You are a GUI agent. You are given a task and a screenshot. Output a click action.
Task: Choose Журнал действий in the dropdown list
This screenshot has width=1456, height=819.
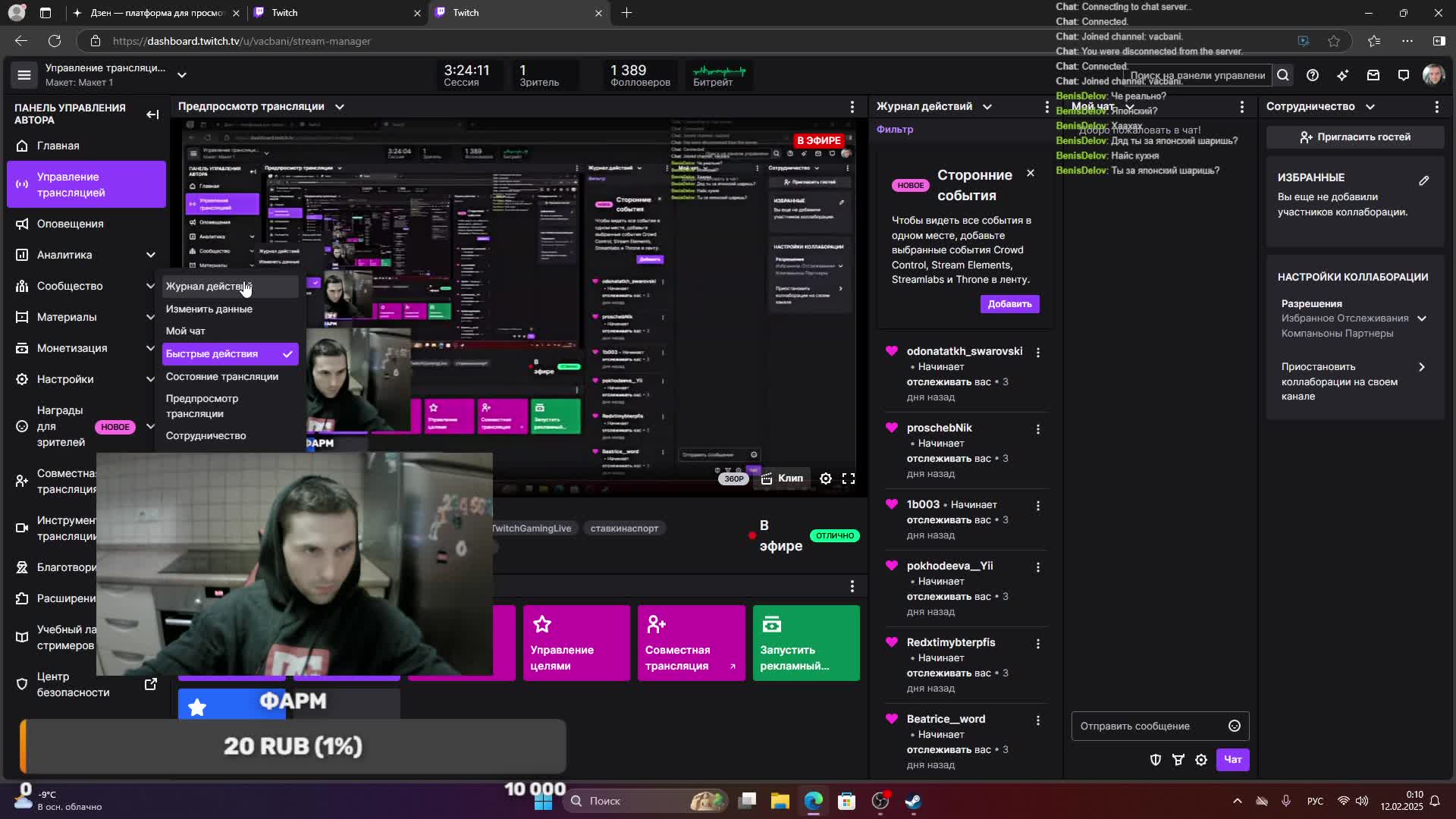point(230,287)
